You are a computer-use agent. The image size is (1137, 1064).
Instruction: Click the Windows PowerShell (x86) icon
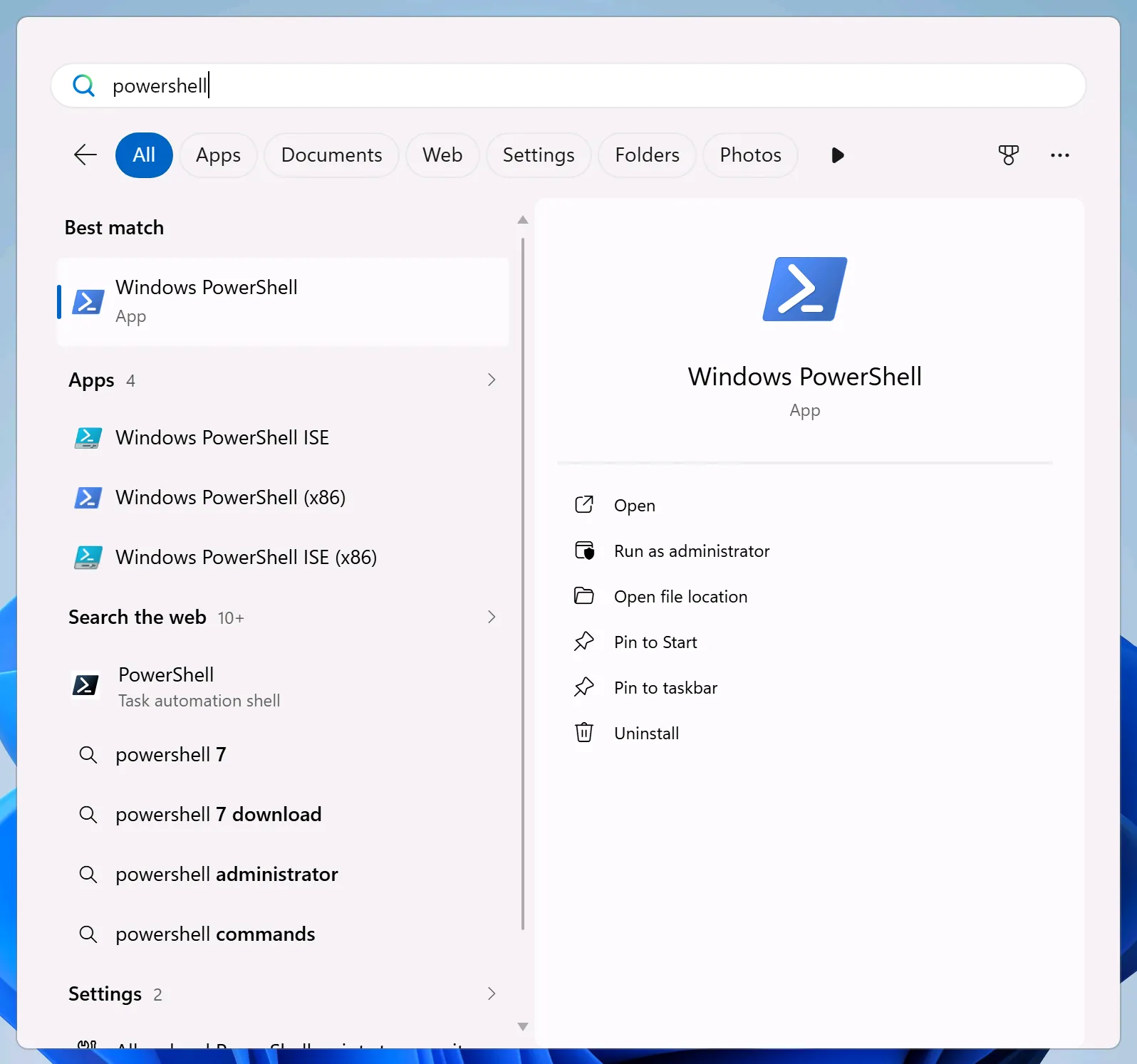tap(88, 497)
